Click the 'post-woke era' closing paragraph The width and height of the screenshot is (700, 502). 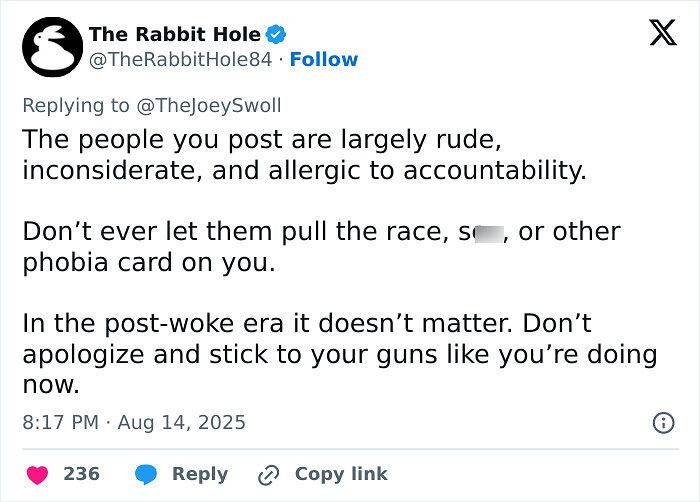point(340,354)
